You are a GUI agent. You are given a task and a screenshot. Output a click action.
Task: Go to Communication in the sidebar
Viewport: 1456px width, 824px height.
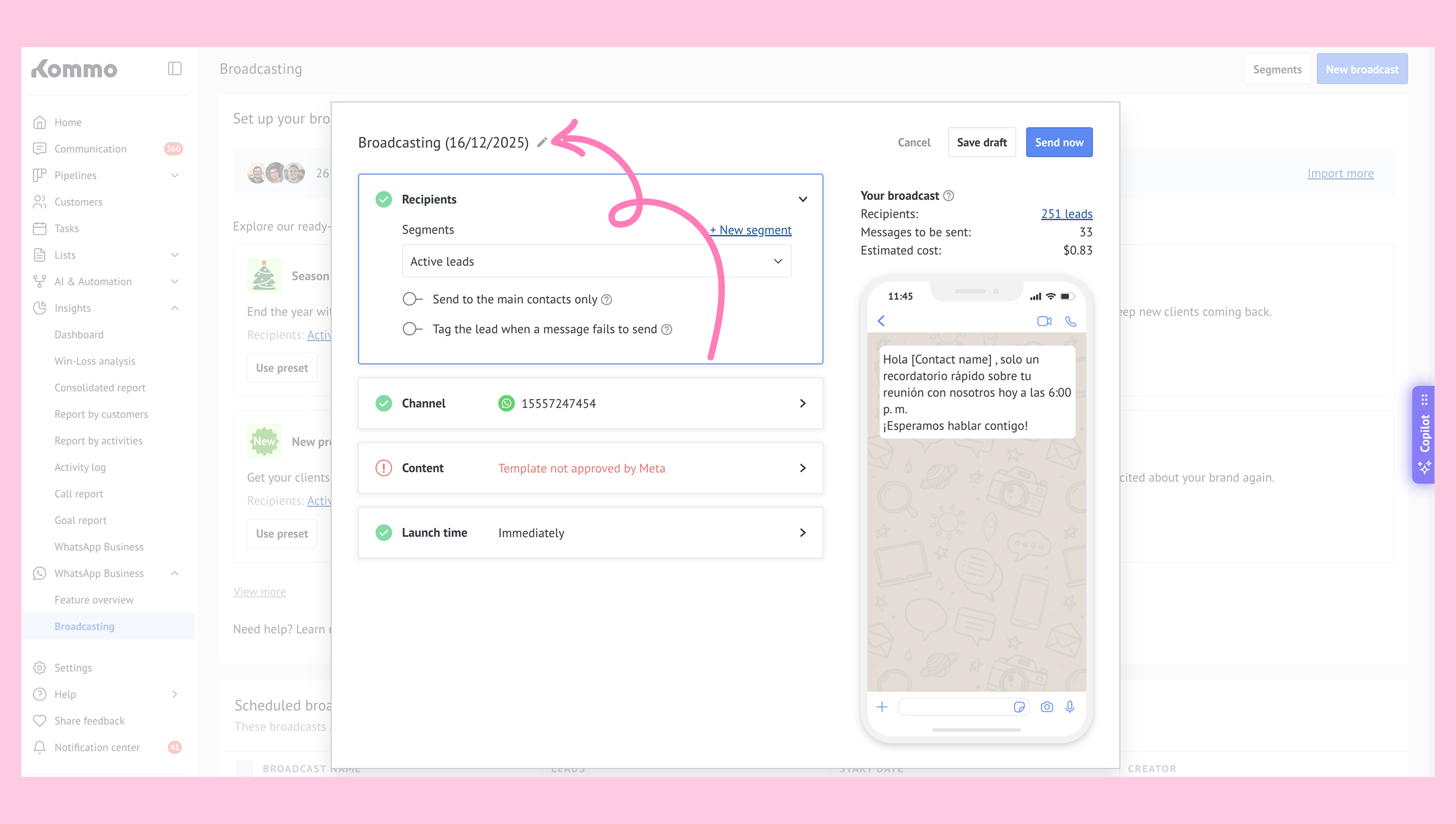click(90, 149)
